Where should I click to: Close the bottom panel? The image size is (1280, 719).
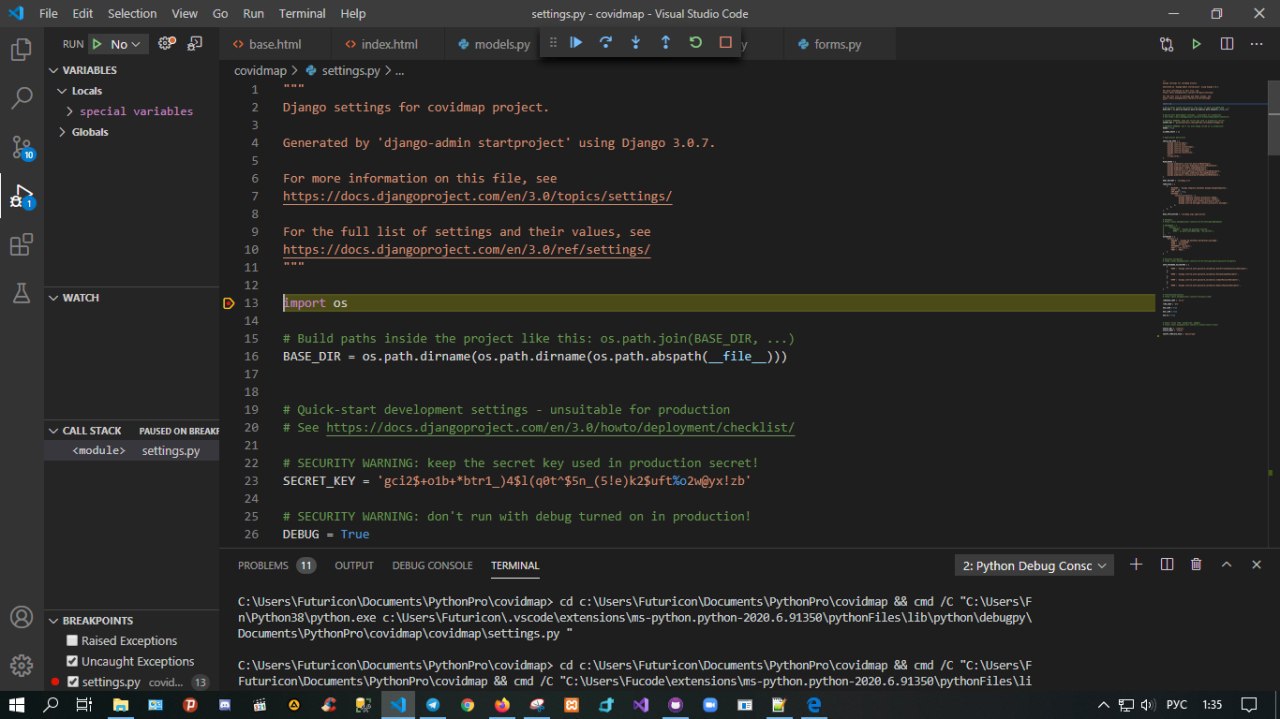click(x=1256, y=565)
